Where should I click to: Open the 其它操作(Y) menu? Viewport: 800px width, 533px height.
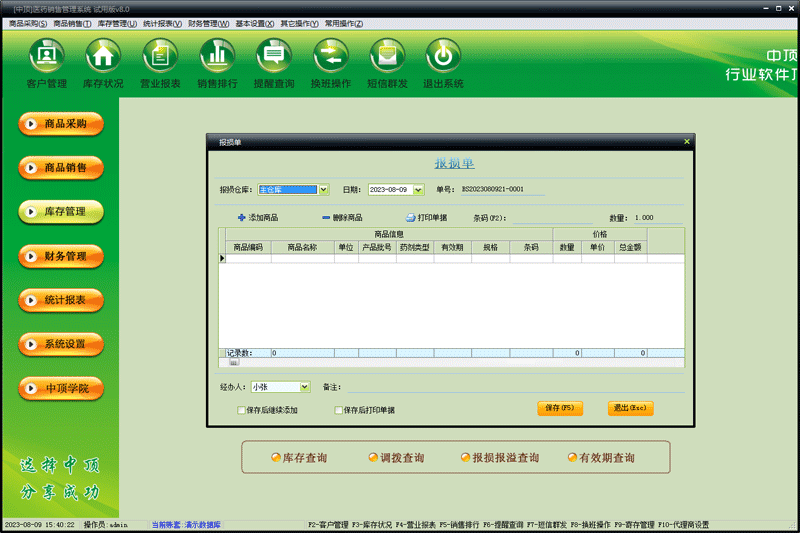[x=299, y=24]
